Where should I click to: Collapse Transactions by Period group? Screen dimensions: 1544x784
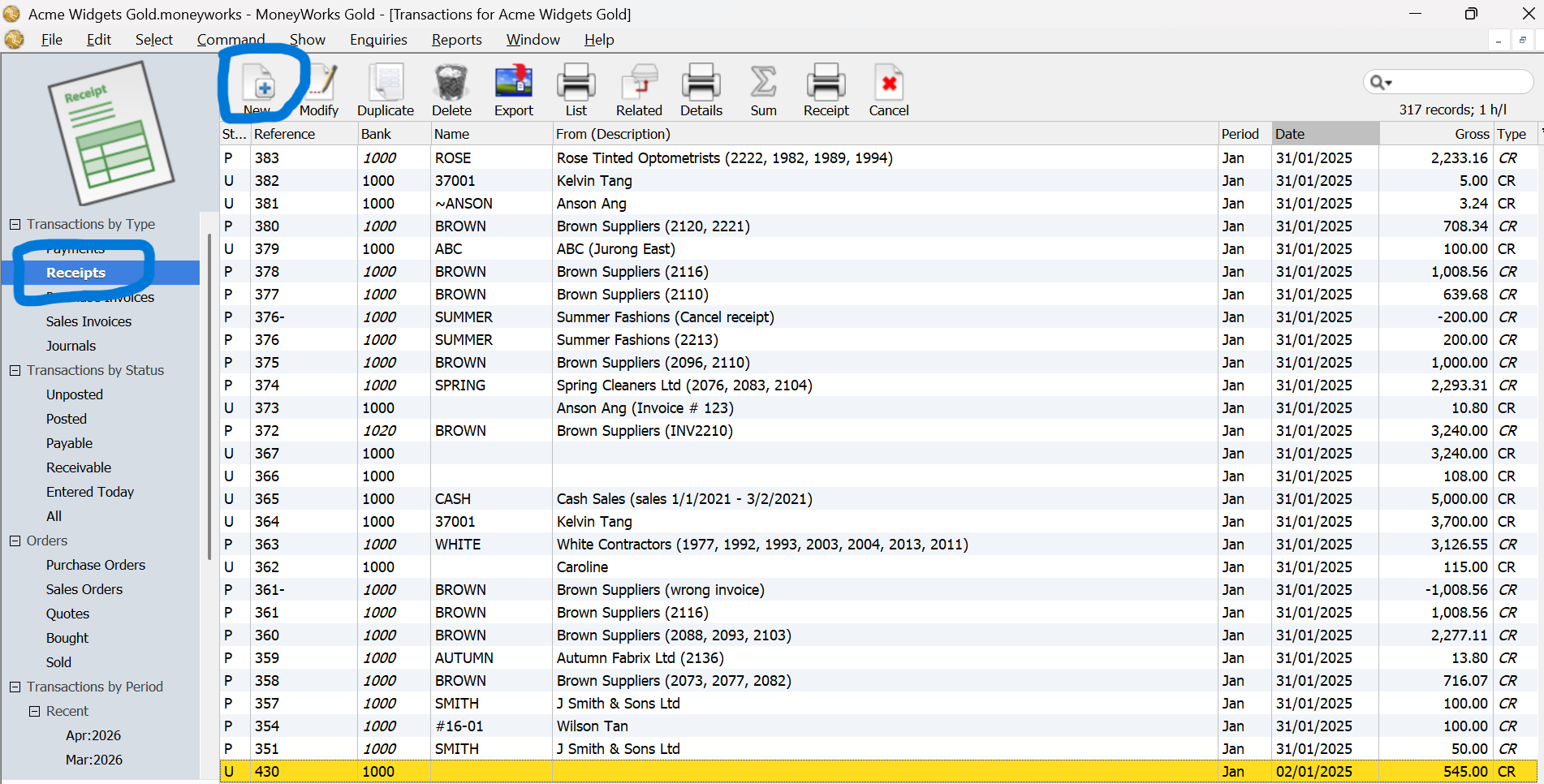pos(15,687)
